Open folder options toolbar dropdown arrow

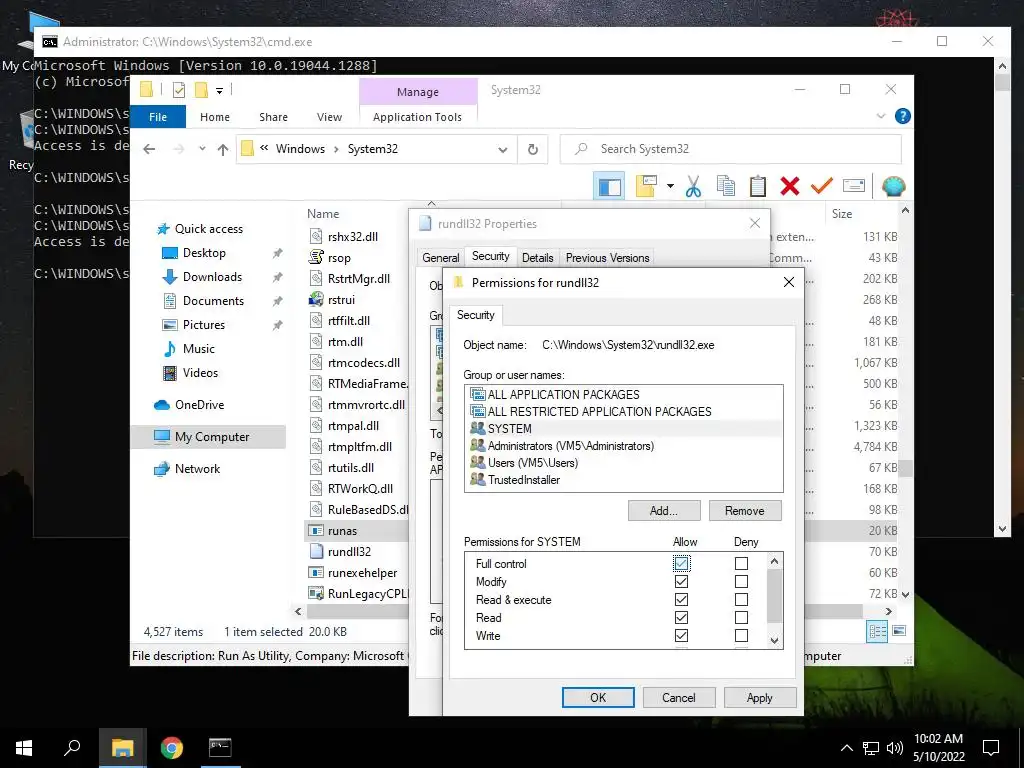point(670,186)
